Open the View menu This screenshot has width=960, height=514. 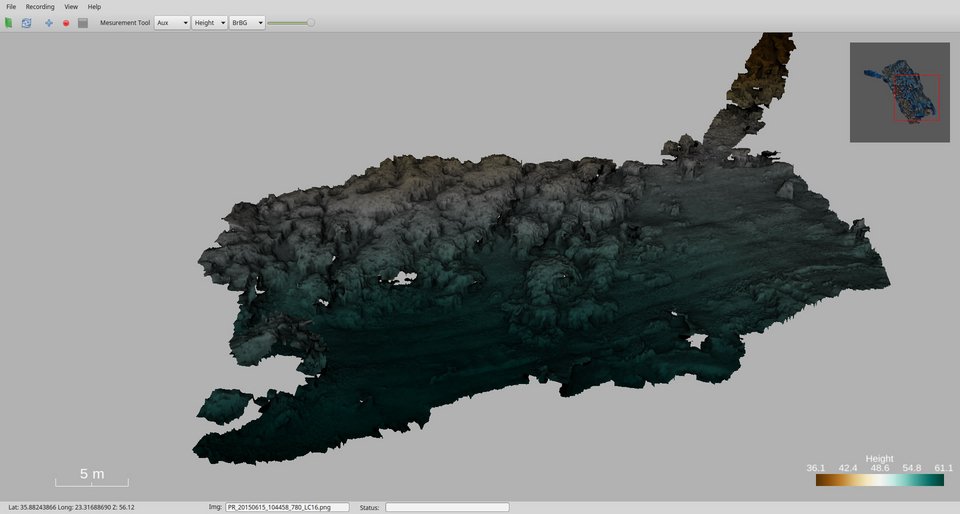click(x=71, y=7)
